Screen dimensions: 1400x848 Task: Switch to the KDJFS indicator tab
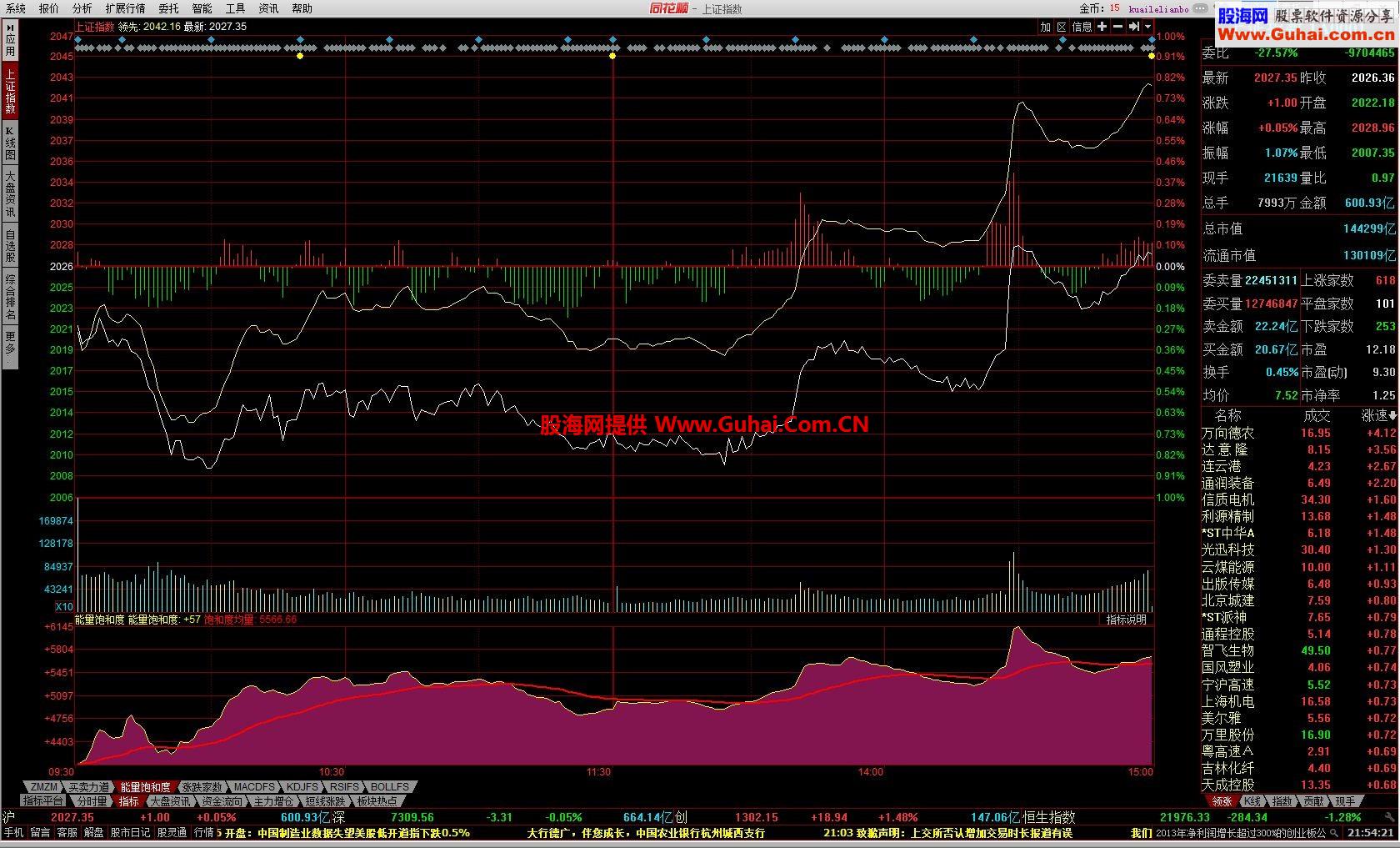click(302, 787)
